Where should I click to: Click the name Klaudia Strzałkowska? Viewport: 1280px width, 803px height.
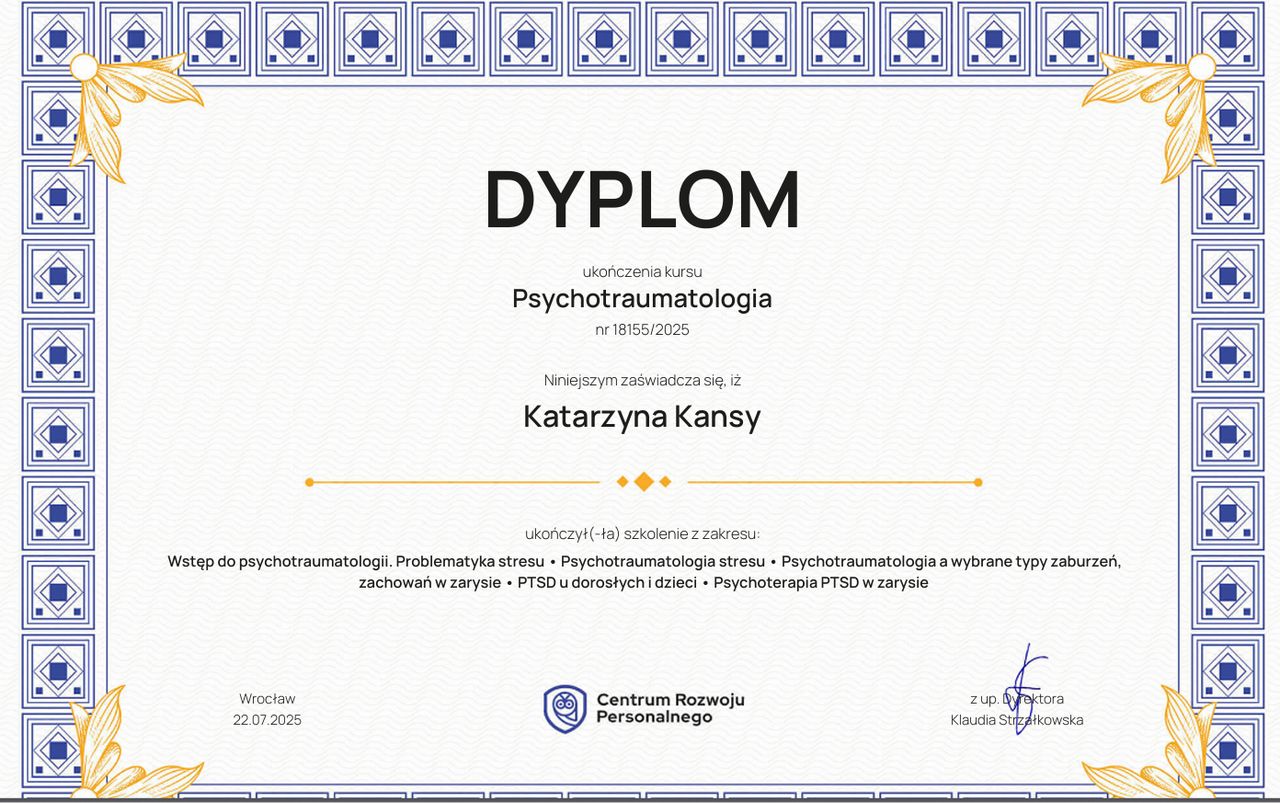coord(1016,720)
